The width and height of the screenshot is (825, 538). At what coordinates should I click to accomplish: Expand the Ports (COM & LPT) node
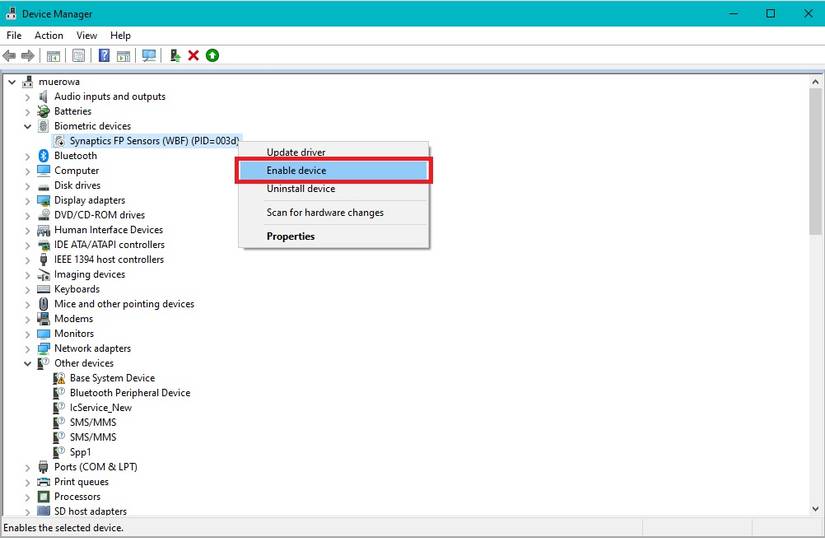point(27,468)
